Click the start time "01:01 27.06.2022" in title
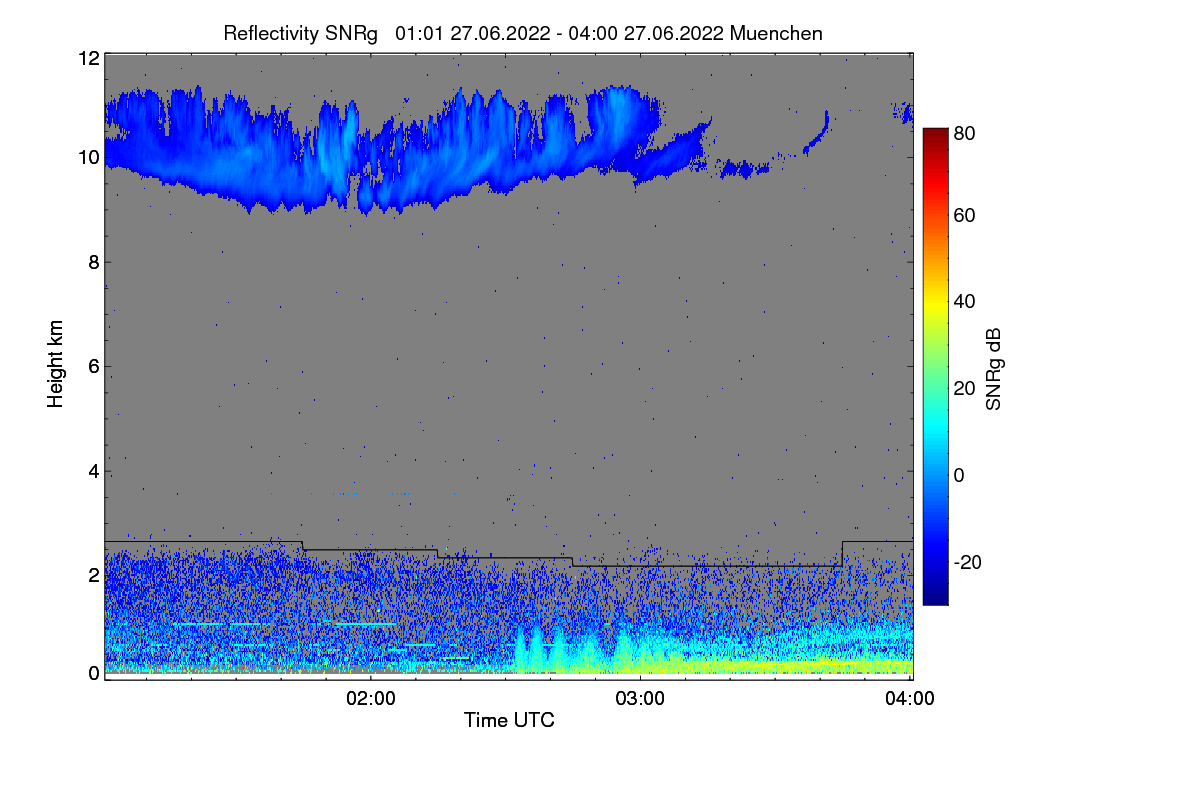 click(x=473, y=33)
